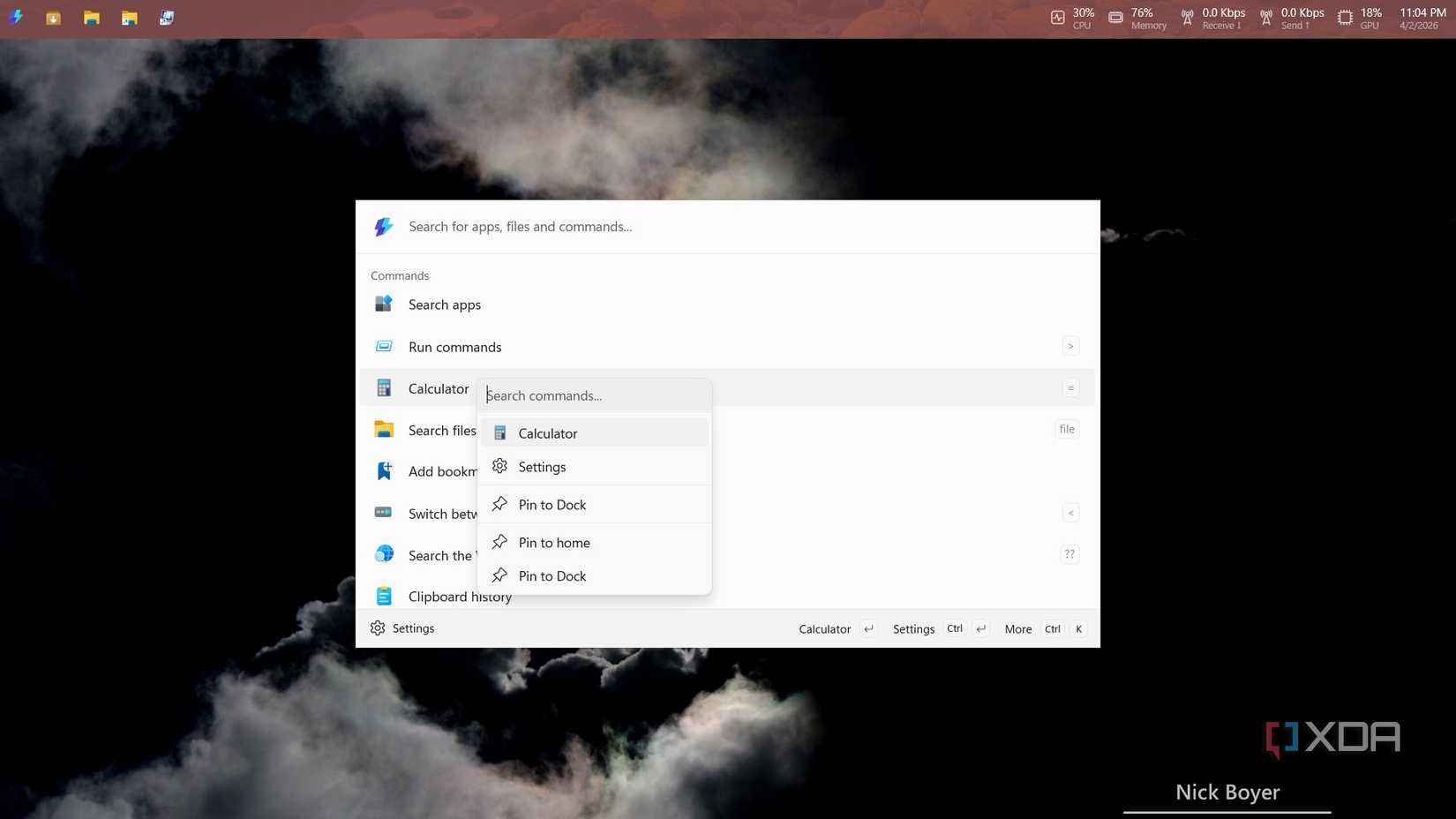Click the CPU usage monitor icon
The image size is (1456, 819).
tap(1057, 18)
